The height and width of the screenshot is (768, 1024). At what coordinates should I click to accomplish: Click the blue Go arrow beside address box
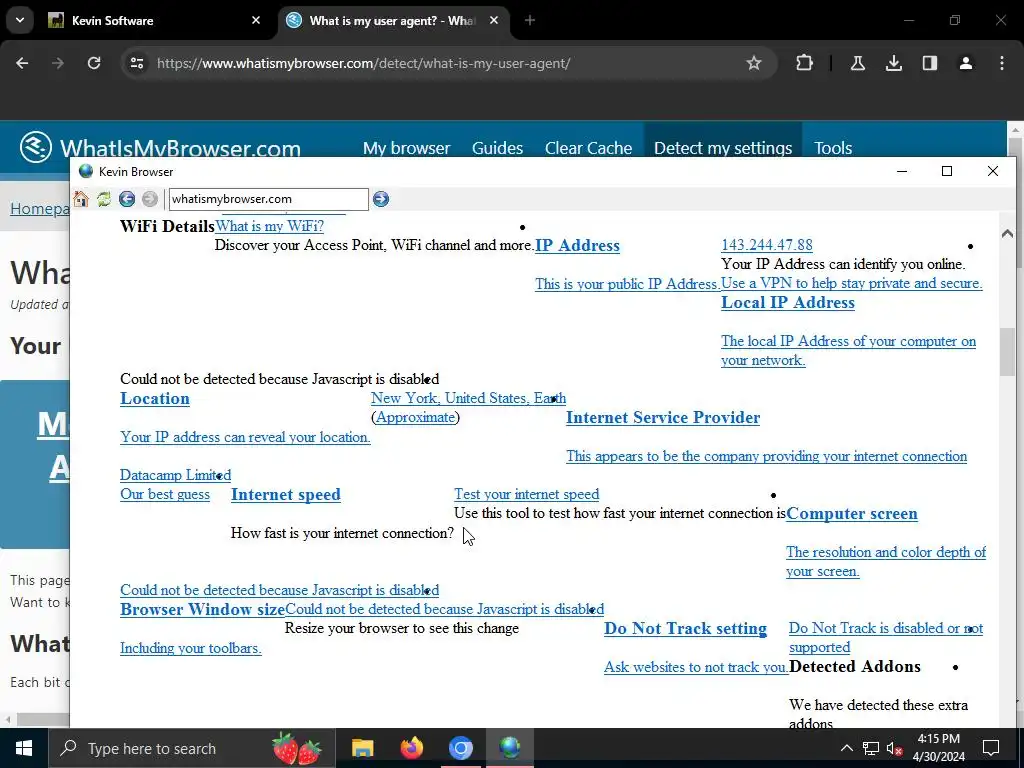click(x=381, y=199)
